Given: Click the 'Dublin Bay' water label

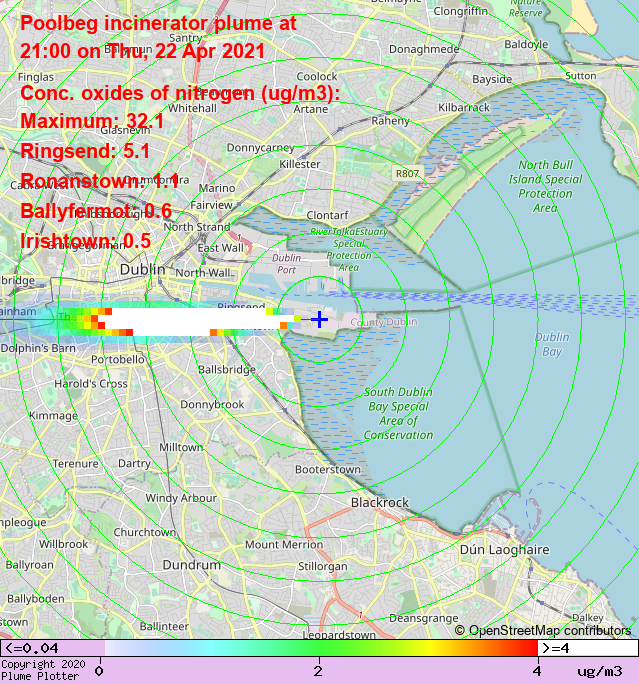Looking at the screenshot, I should [552, 344].
